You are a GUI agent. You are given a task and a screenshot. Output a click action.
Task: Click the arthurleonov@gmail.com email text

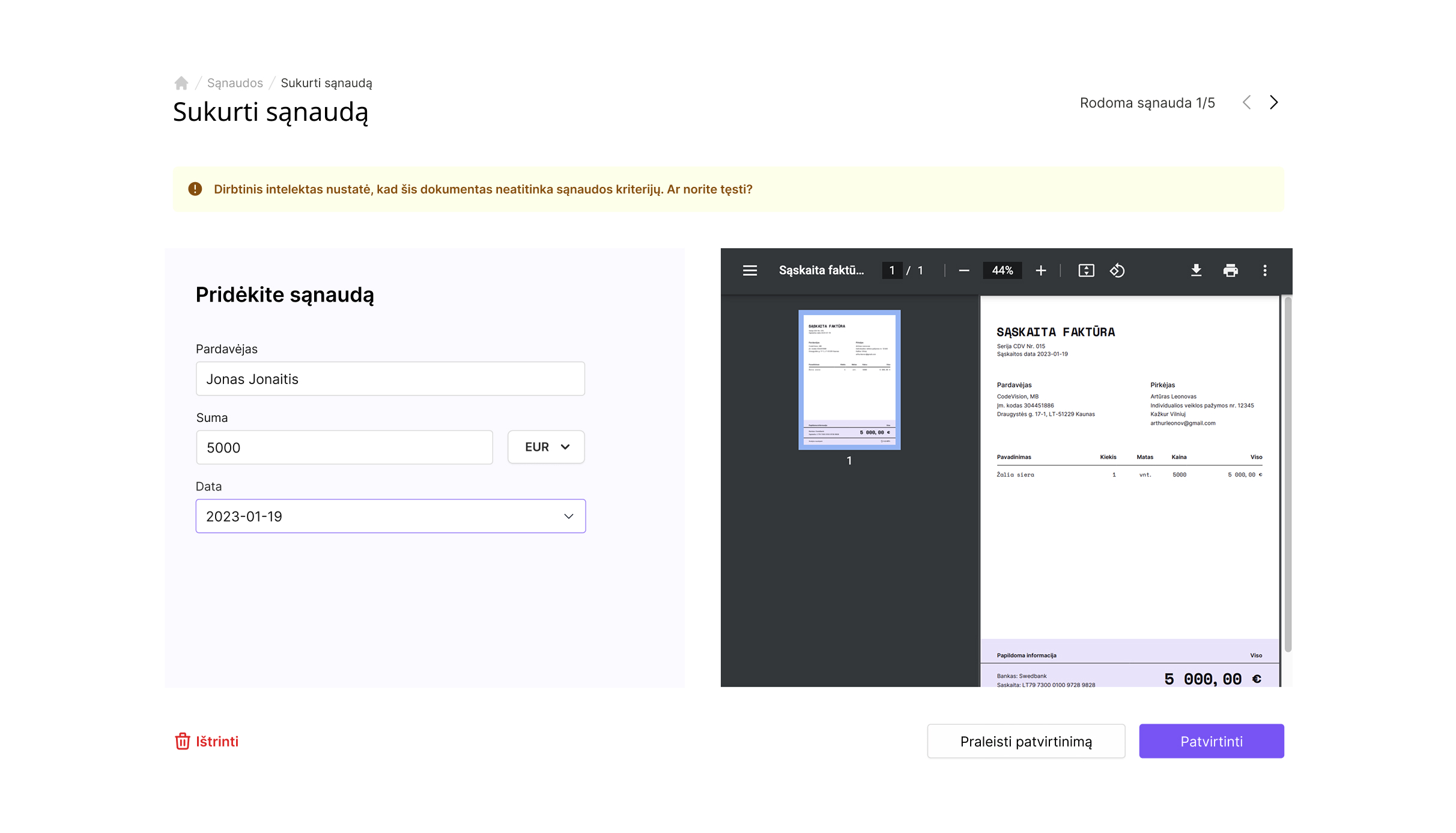(x=1183, y=423)
